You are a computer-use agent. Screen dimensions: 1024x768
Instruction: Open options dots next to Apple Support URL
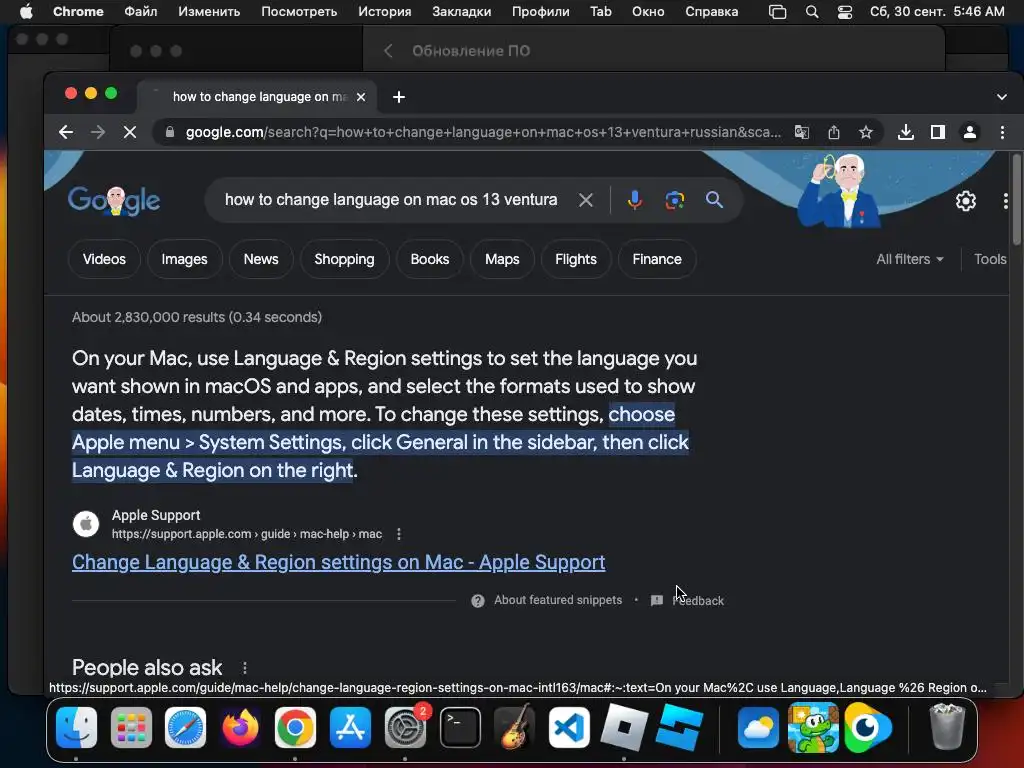point(399,534)
